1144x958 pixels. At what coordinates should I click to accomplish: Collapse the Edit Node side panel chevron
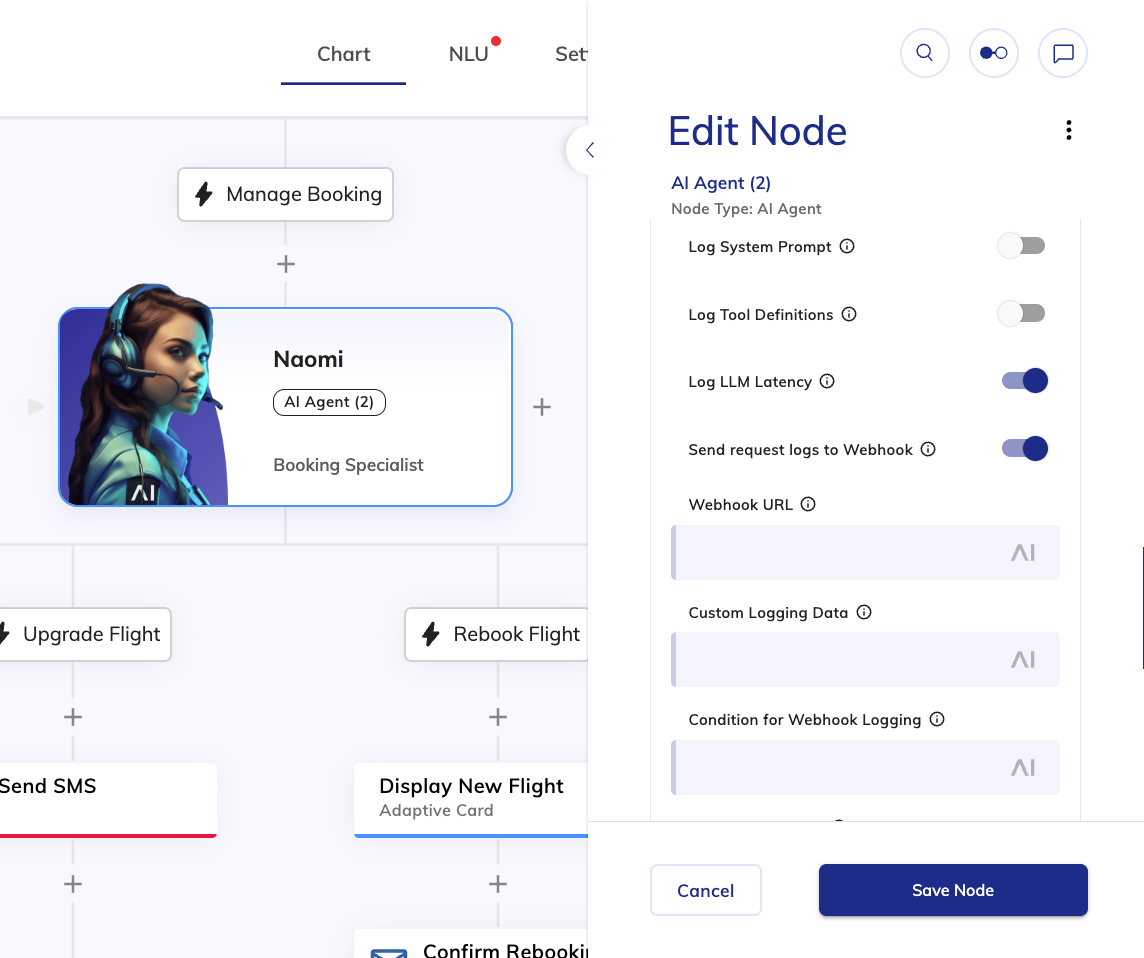589,150
